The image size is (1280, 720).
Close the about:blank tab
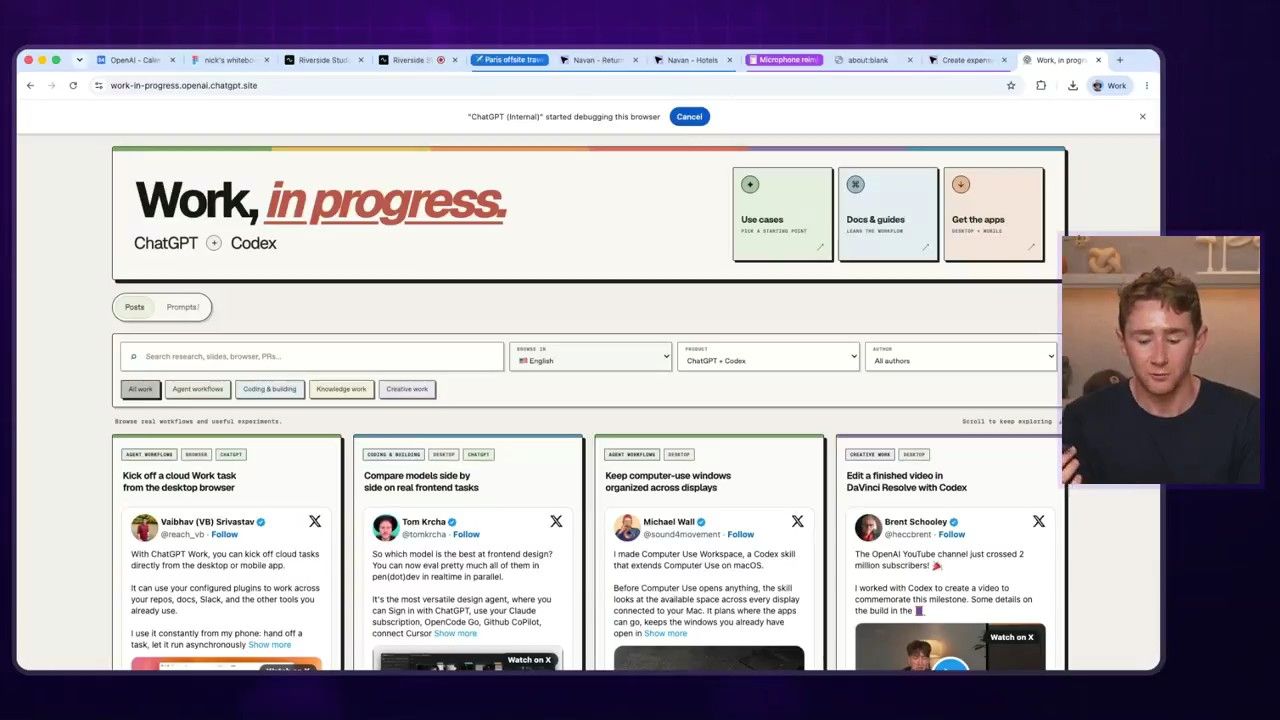pyautogui.click(x=910, y=60)
